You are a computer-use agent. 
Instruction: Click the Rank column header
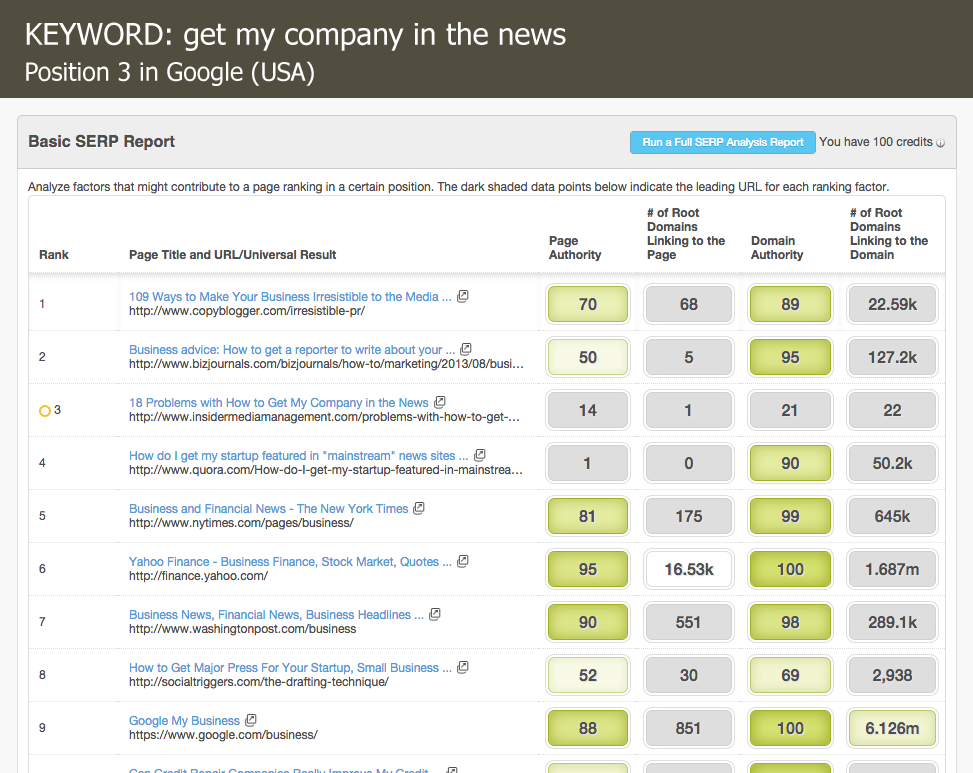coord(54,254)
